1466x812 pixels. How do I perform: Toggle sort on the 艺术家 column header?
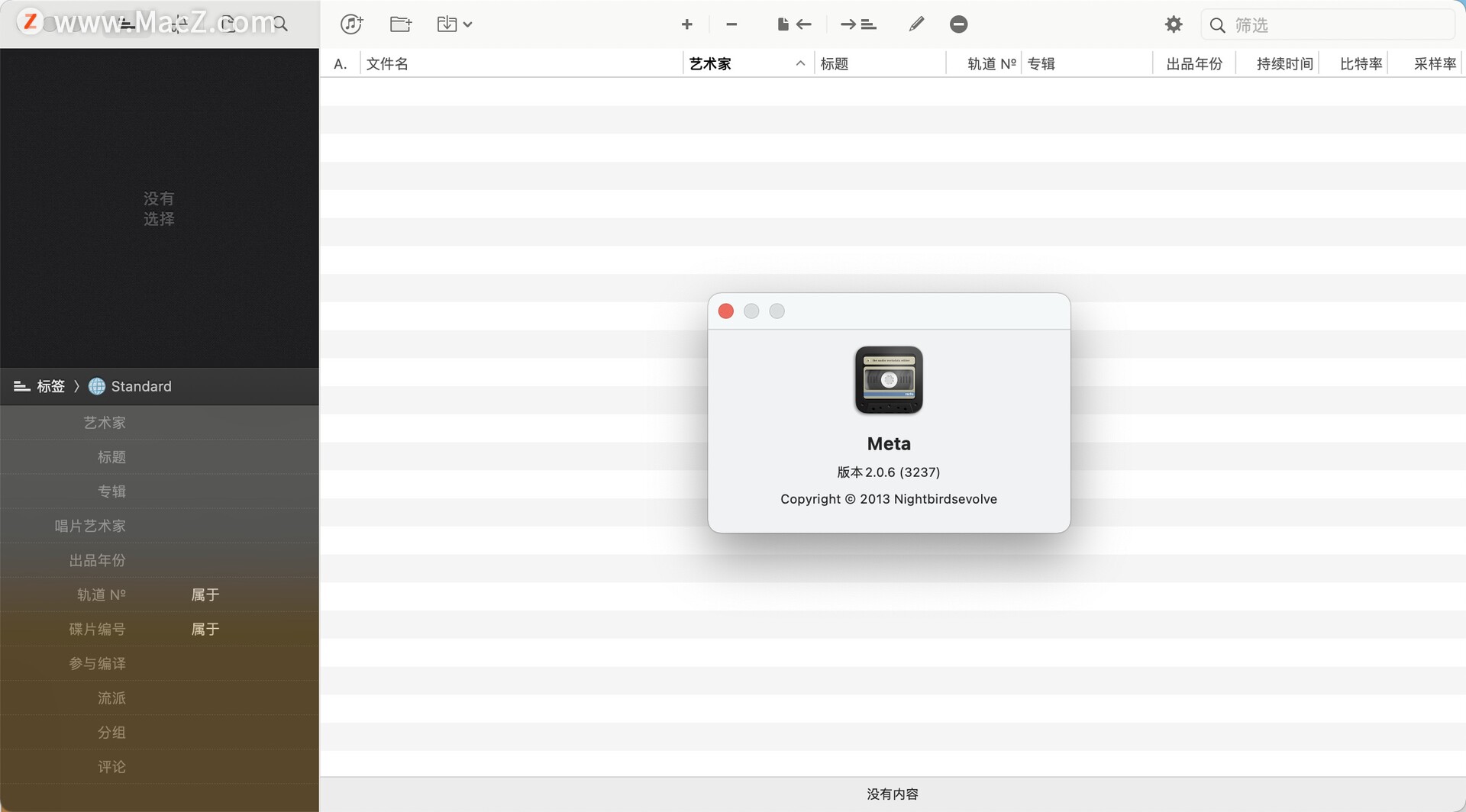pyautogui.click(x=748, y=64)
